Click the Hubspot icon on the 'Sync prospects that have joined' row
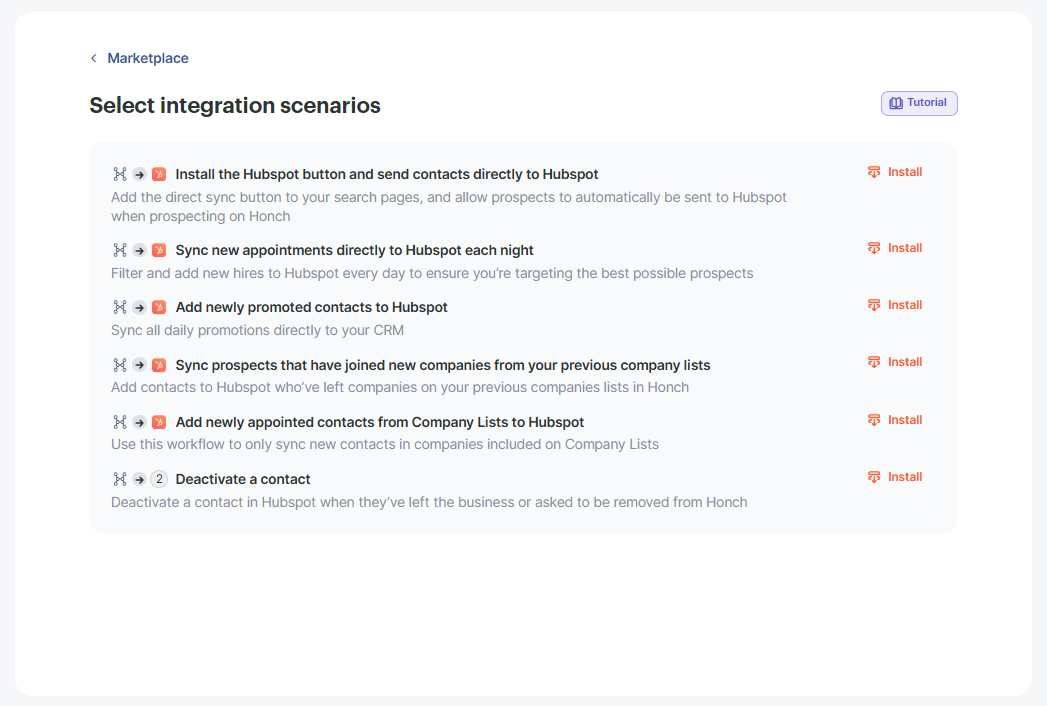 159,364
